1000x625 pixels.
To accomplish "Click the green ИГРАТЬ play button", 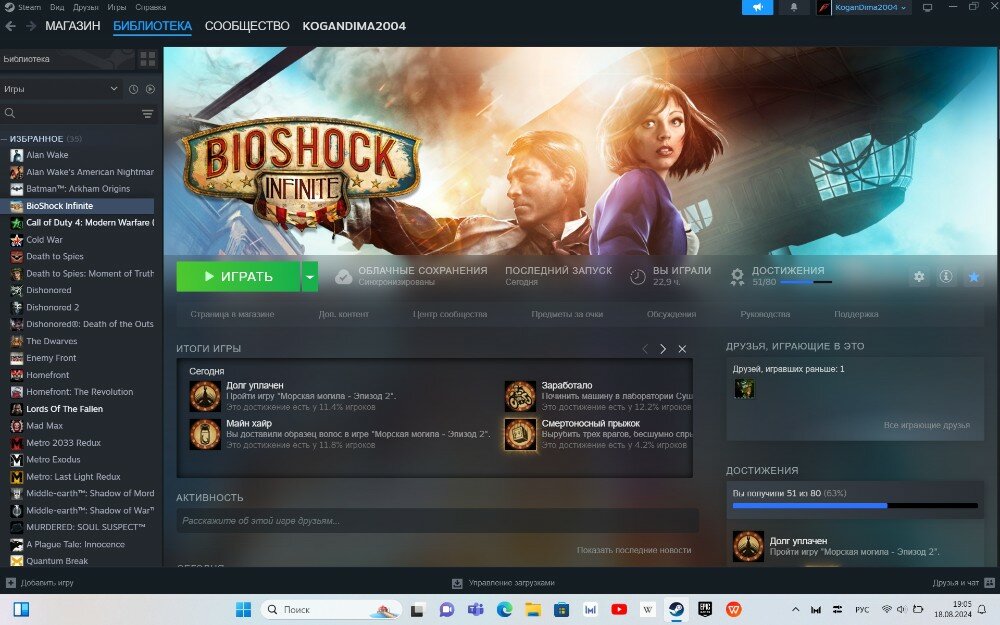I will 238,276.
